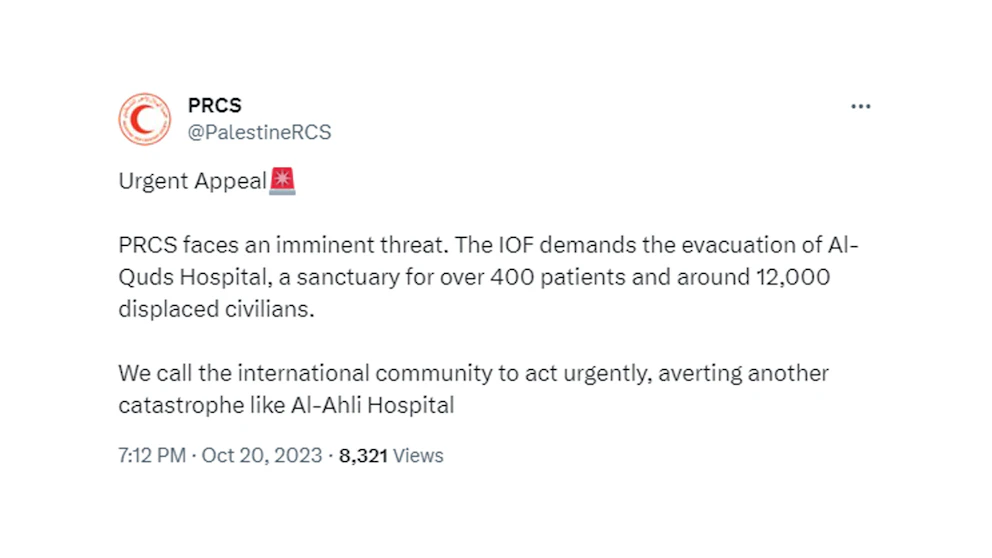The image size is (992, 558).
Task: Click the Urgent Appeal heading text
Action: click(x=192, y=182)
